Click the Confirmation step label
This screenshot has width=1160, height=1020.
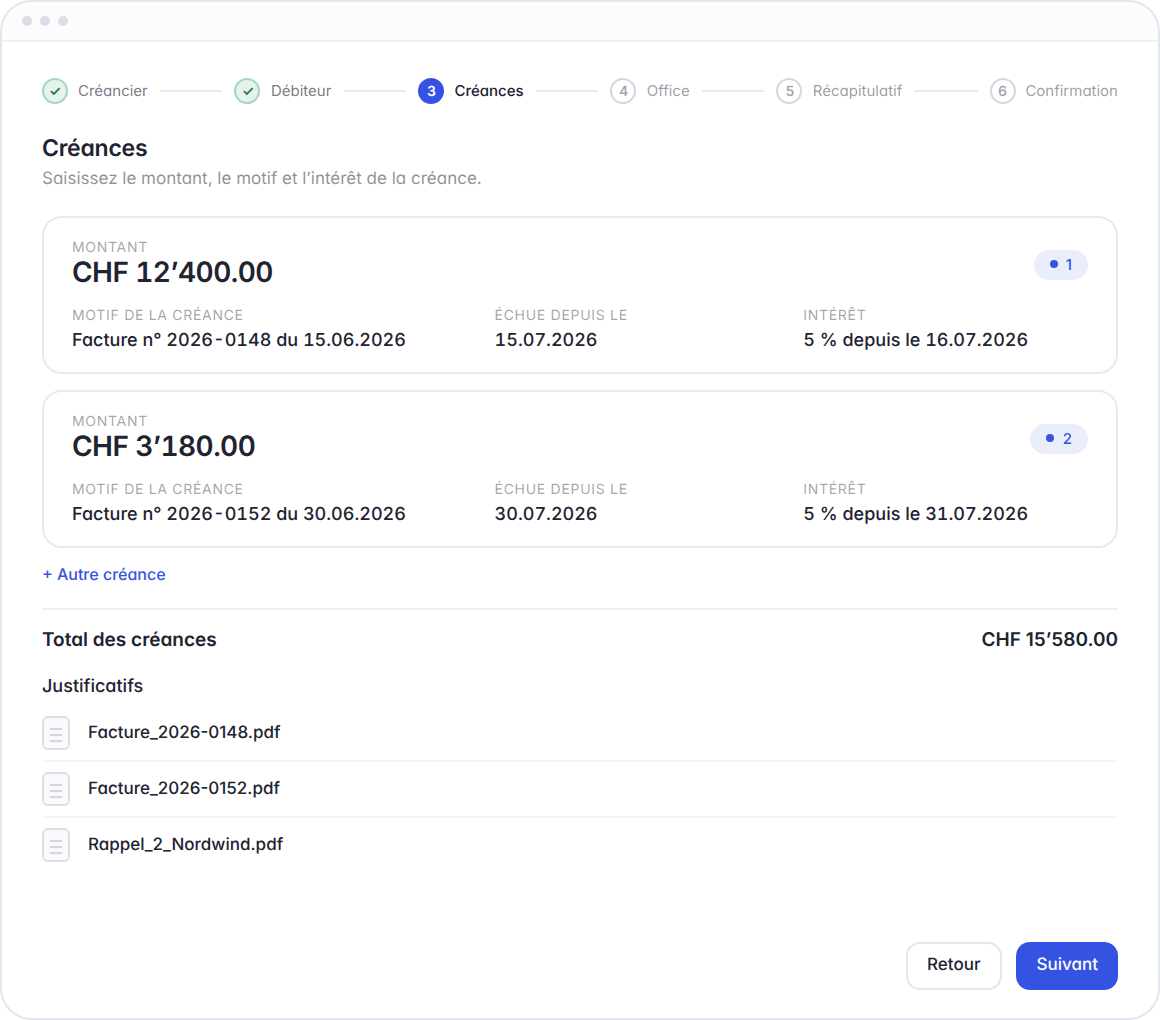pos(1071,91)
